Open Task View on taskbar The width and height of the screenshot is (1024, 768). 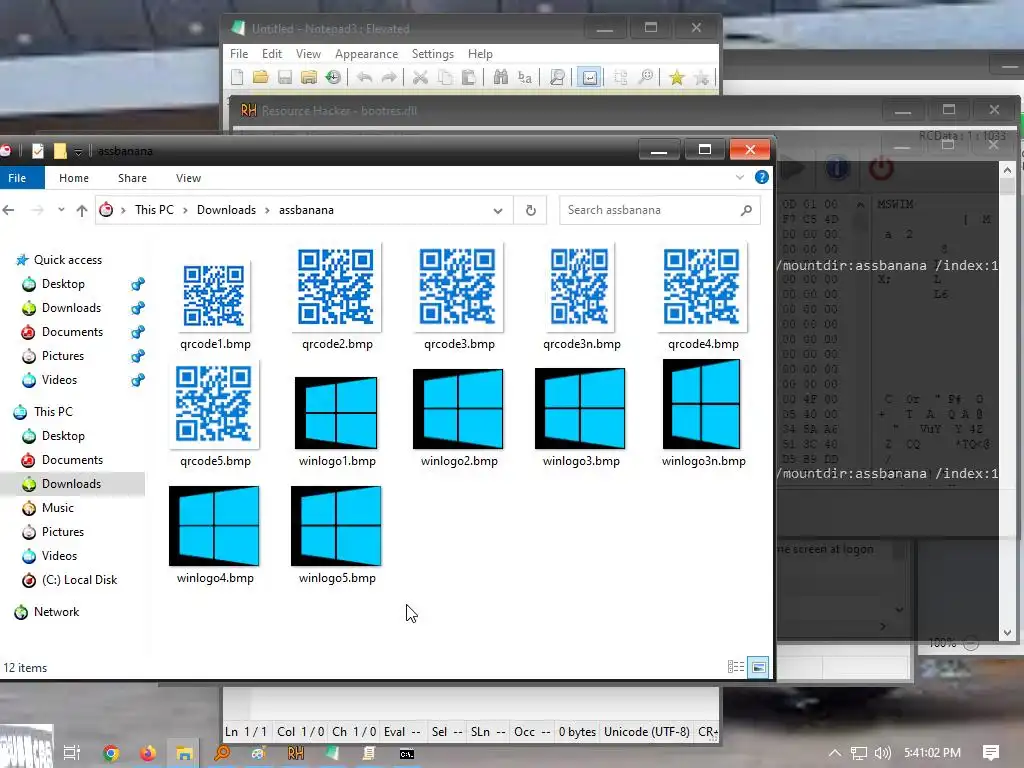[x=72, y=753]
